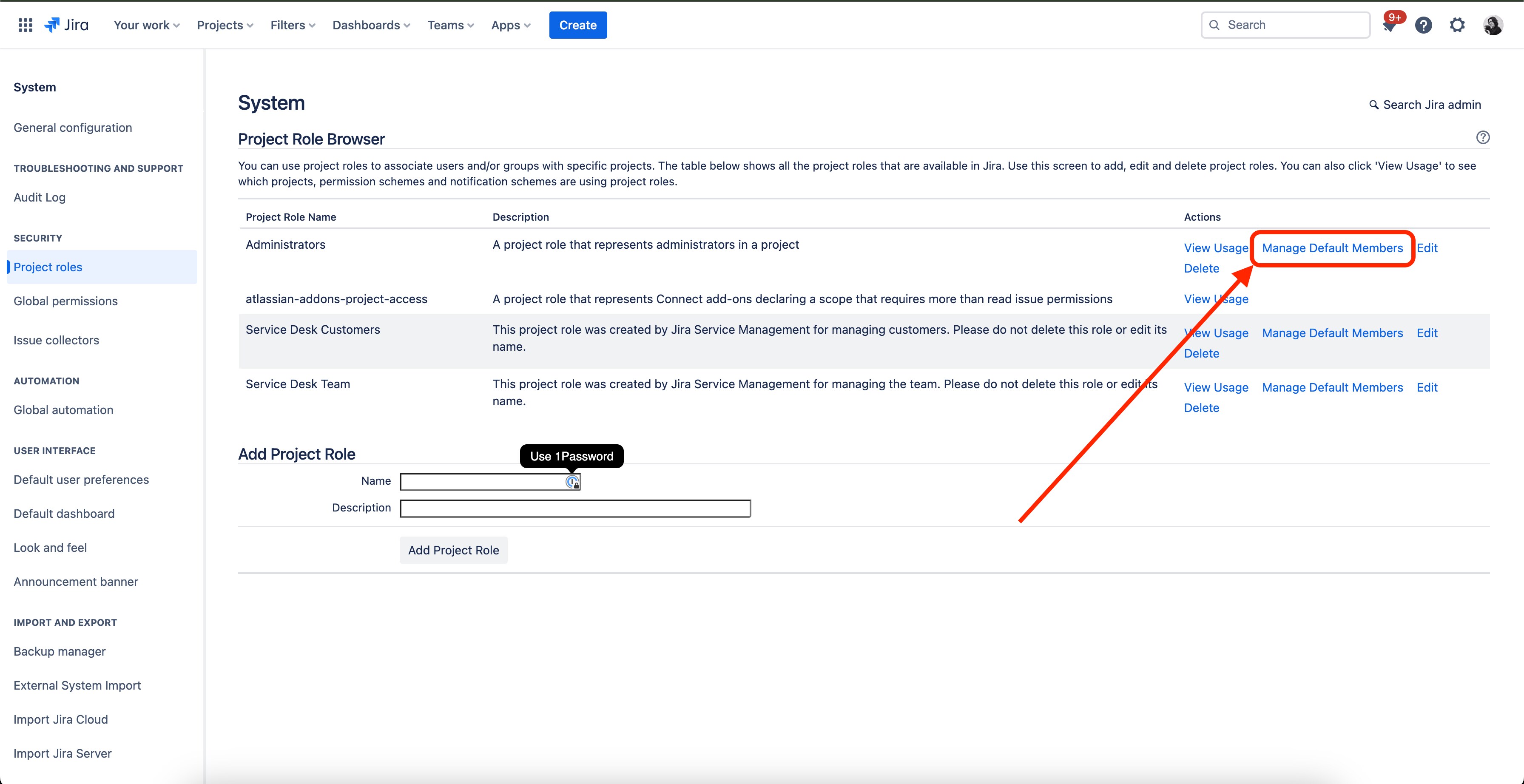1524x784 pixels.
Task: Expand the Teams dropdown
Action: click(451, 25)
